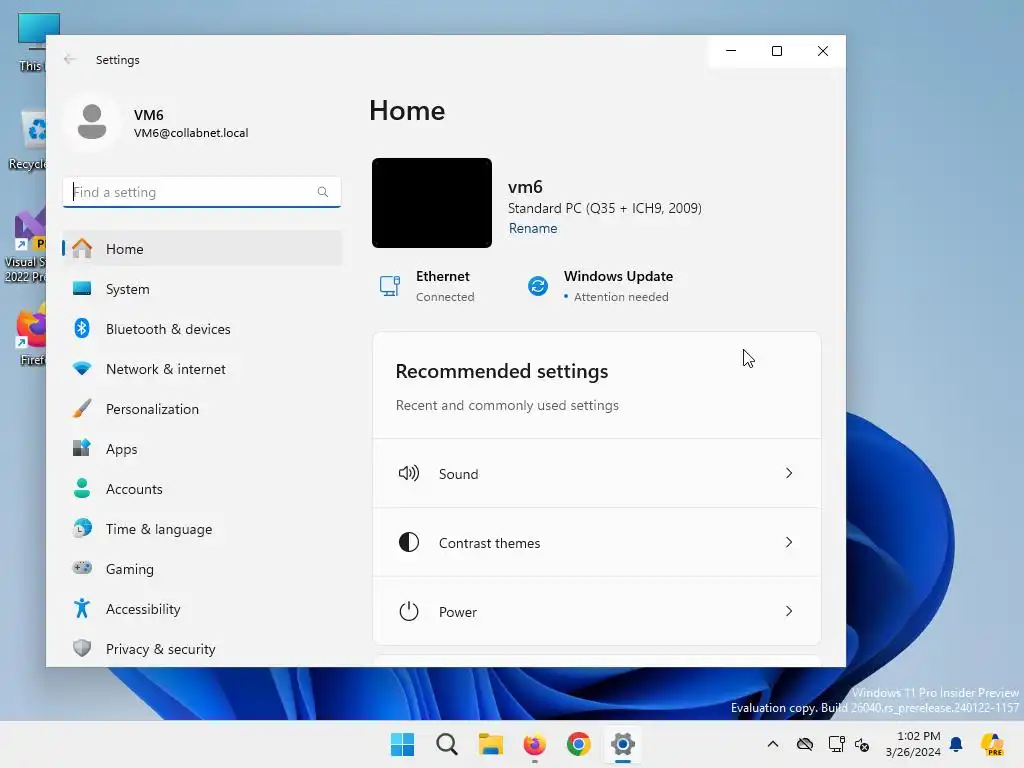Click the Bluetooth icon in sidebar
This screenshot has width=1024, height=768.
point(82,328)
